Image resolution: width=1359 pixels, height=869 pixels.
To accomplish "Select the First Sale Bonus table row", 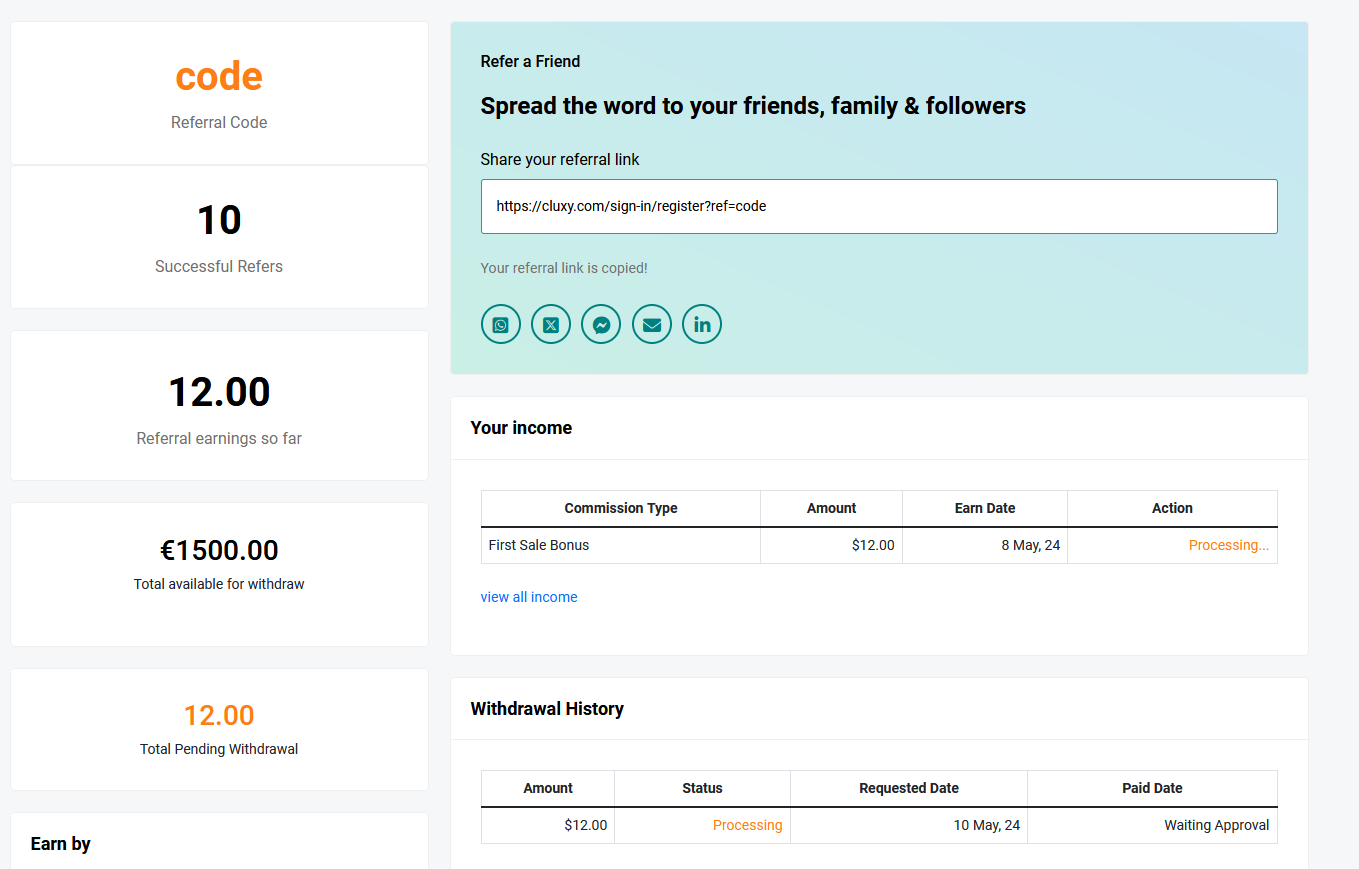I will (x=620, y=545).
